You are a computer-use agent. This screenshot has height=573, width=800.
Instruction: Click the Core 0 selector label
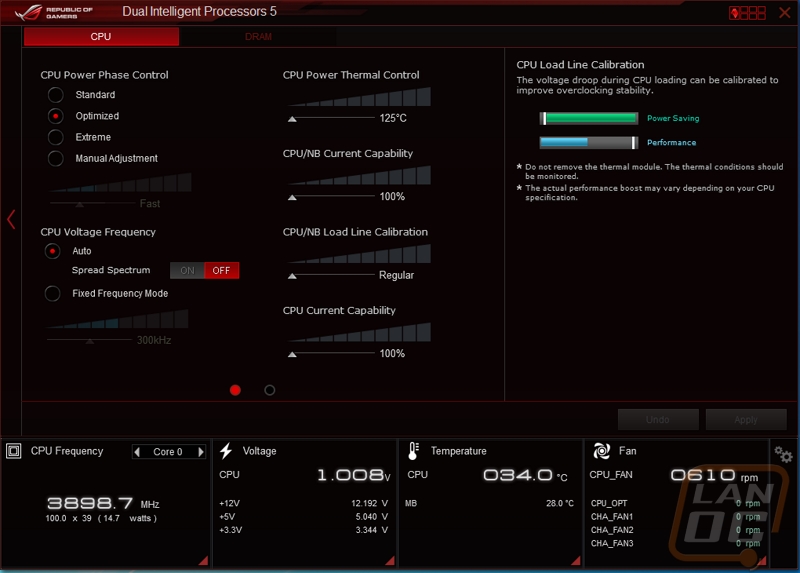point(168,452)
